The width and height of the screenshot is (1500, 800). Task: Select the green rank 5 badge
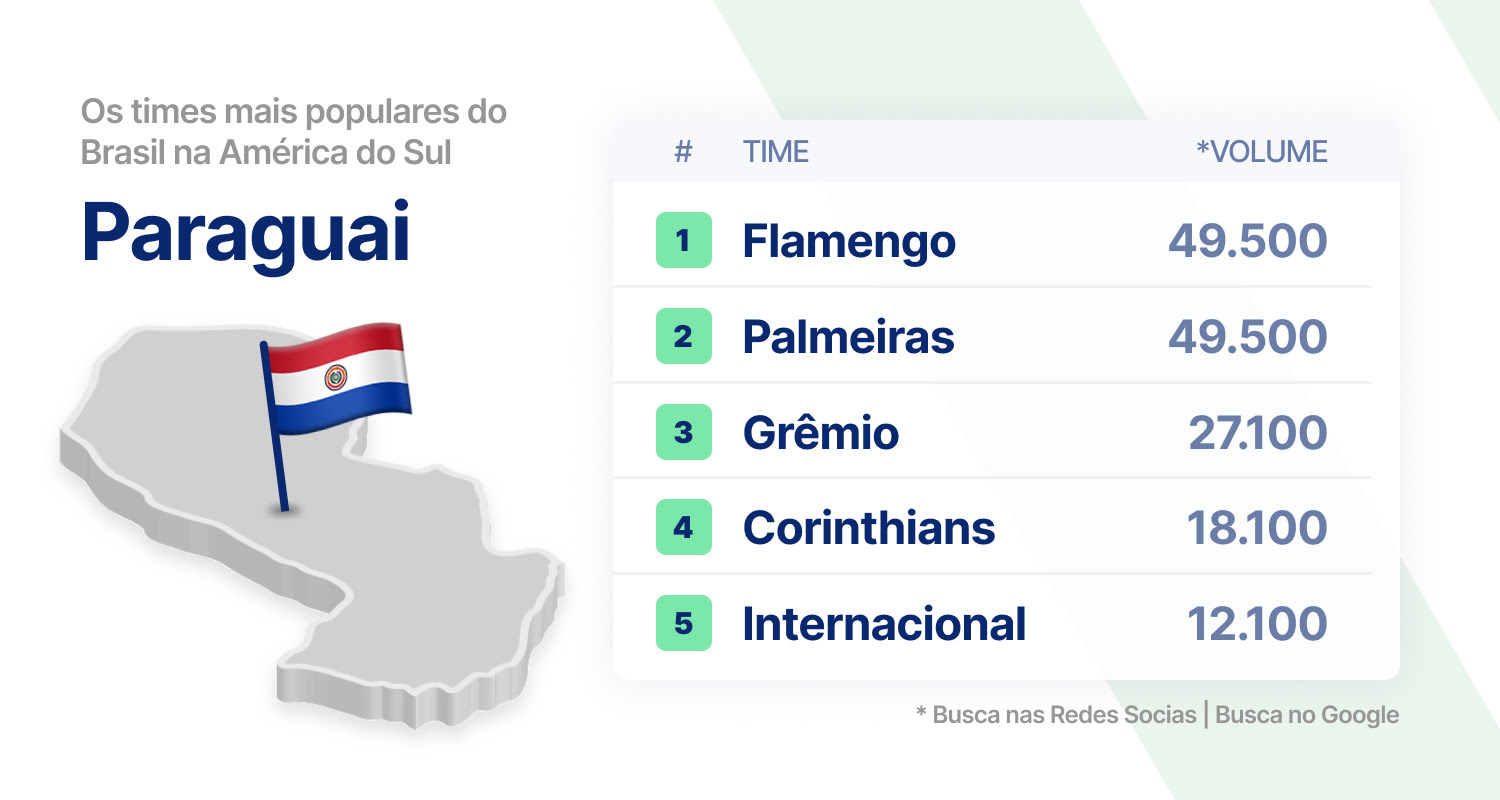point(684,623)
